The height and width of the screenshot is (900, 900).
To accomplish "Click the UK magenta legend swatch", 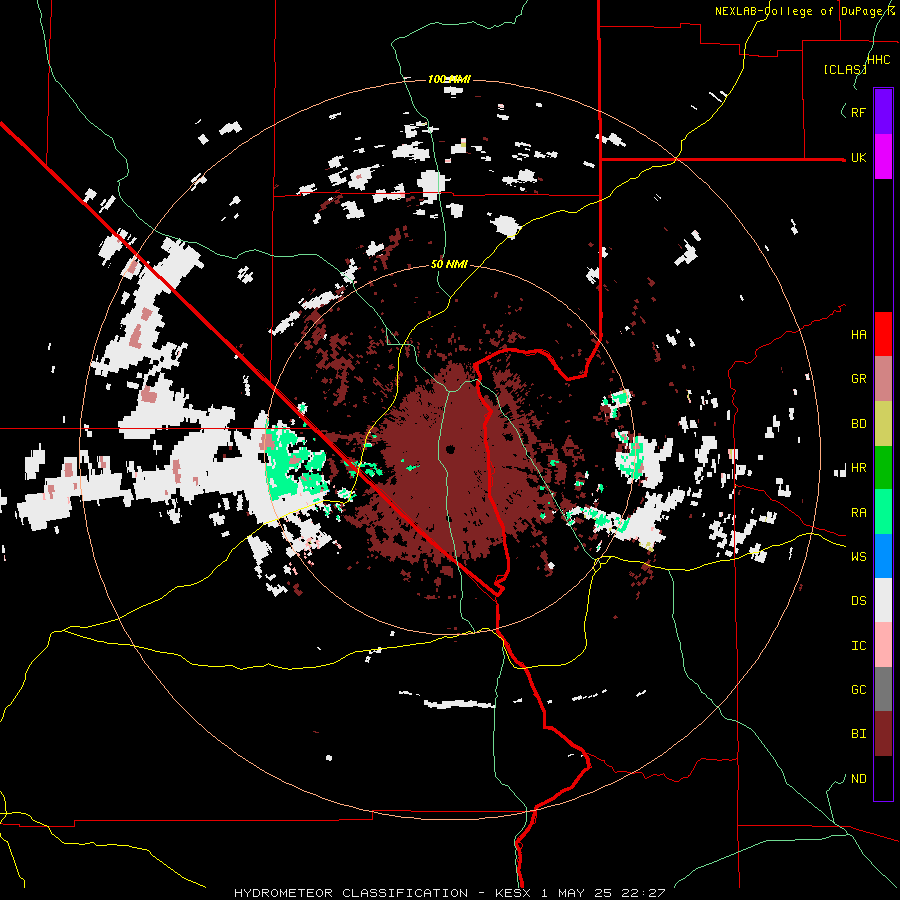I will tap(883, 156).
